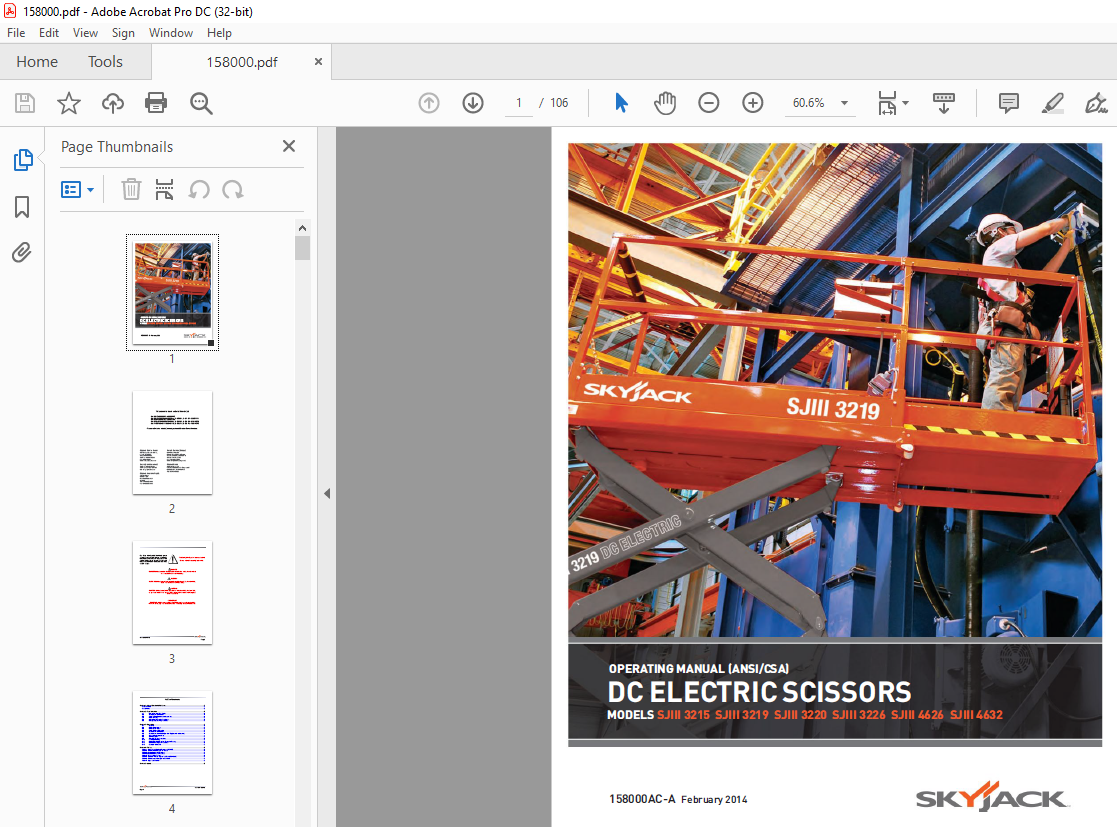Click the '/ 106' total pages text

(x=554, y=103)
